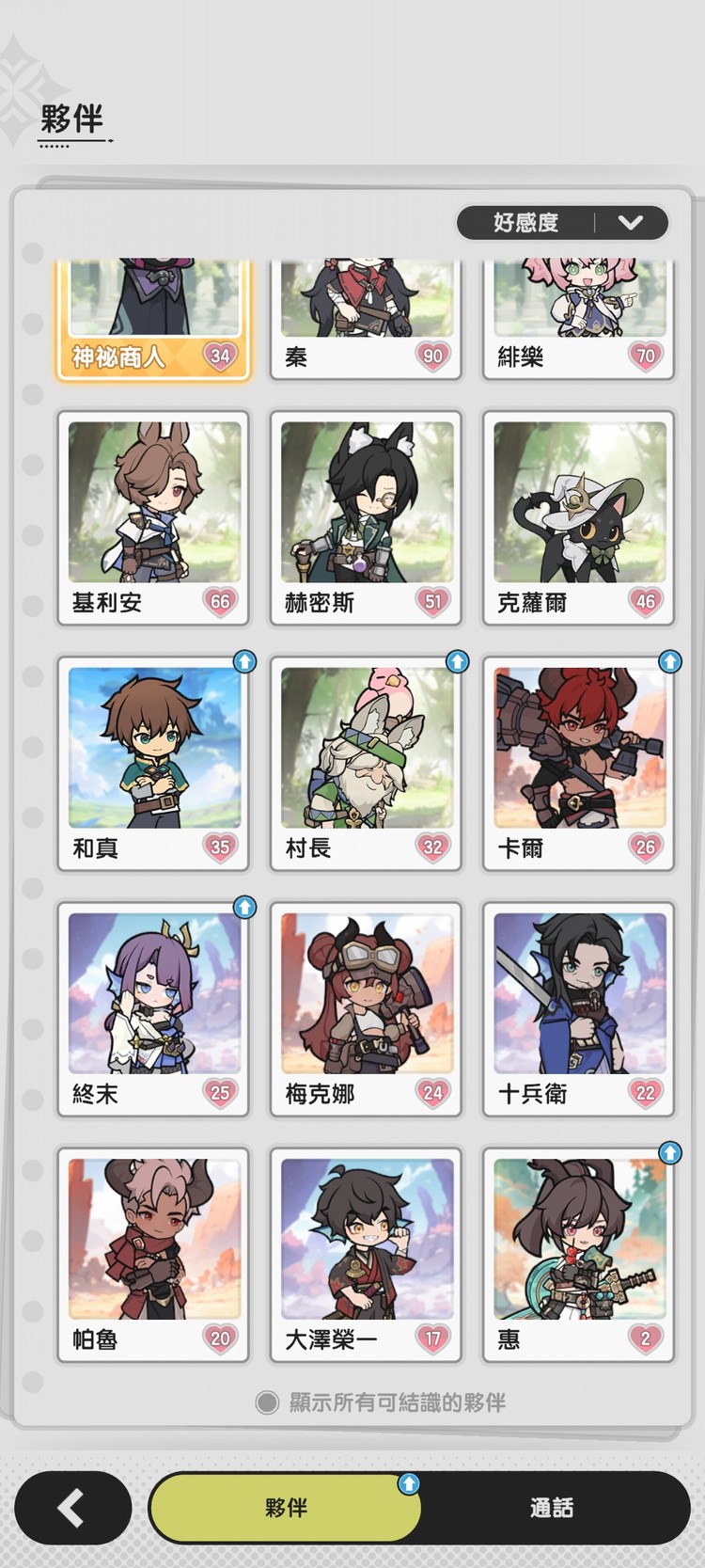Click the heart affinity icon on 基利安

pos(220,602)
